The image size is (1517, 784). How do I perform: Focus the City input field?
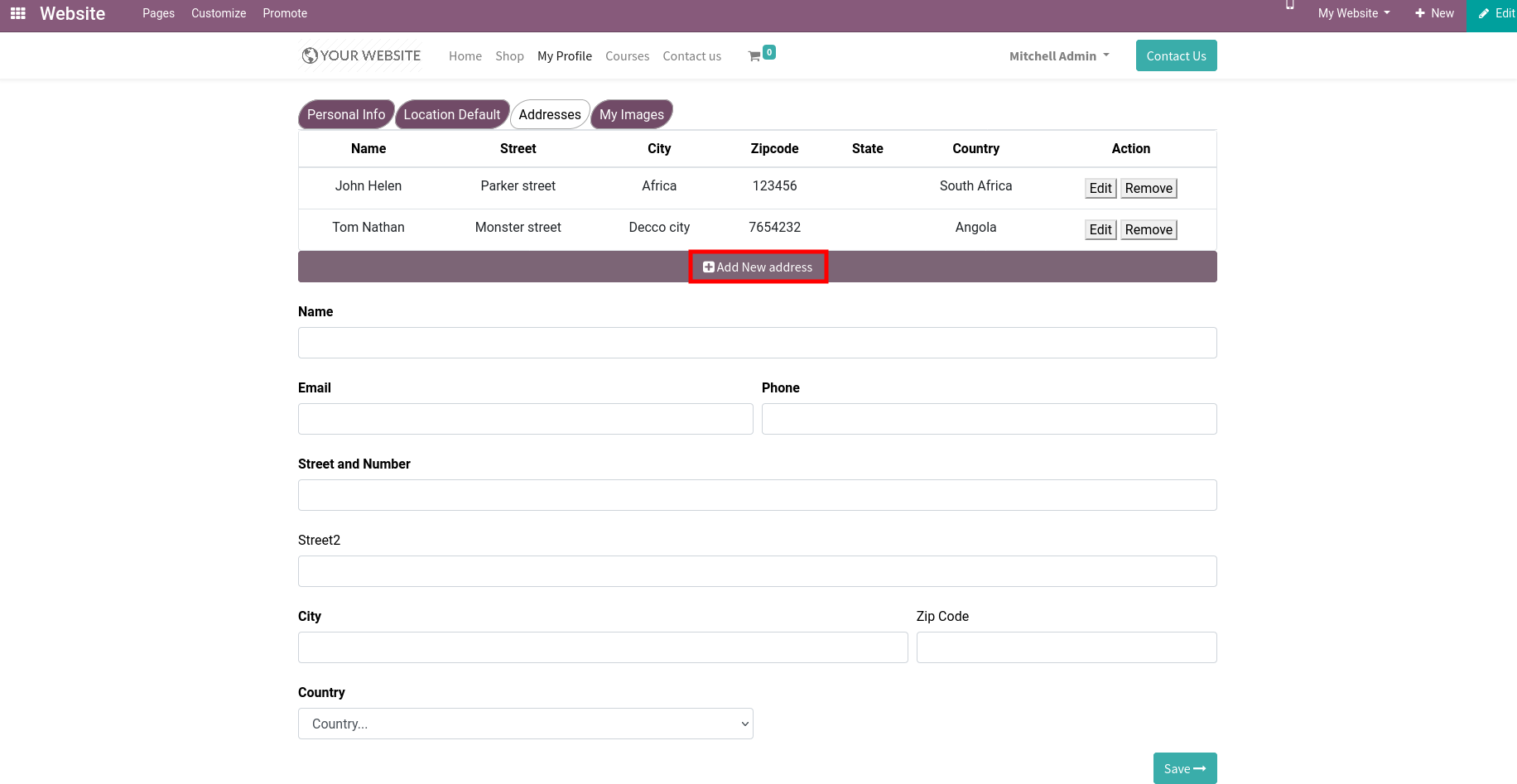(x=603, y=647)
